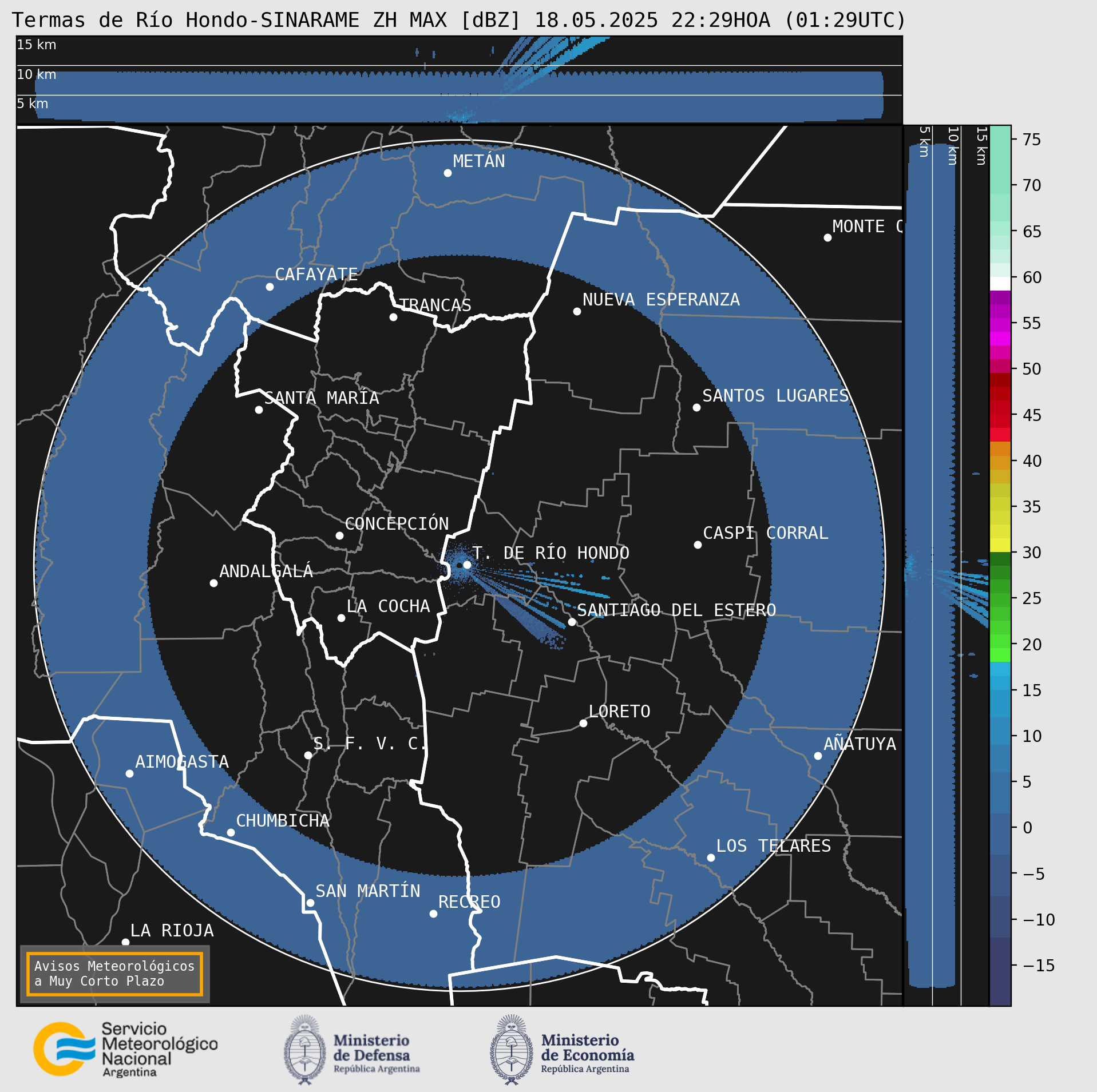Click the LORETO city dot
The width and height of the screenshot is (1097, 1092).
tap(583, 723)
